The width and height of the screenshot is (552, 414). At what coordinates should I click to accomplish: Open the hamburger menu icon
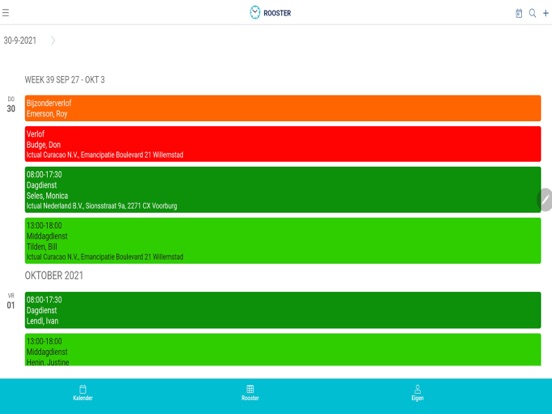coord(5,13)
